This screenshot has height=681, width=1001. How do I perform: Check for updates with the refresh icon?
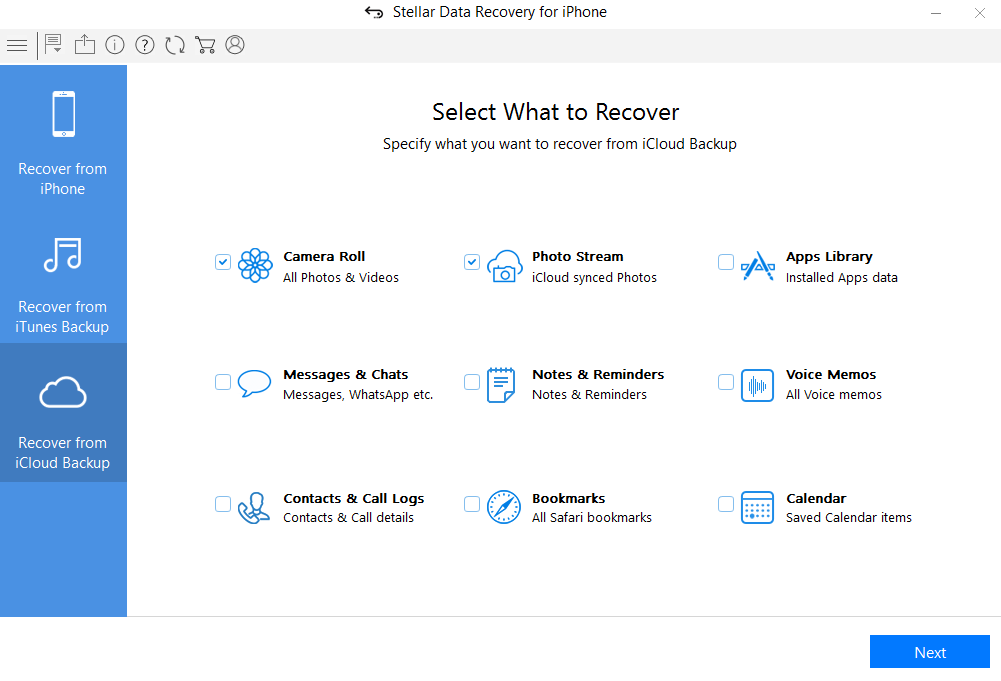coord(174,44)
